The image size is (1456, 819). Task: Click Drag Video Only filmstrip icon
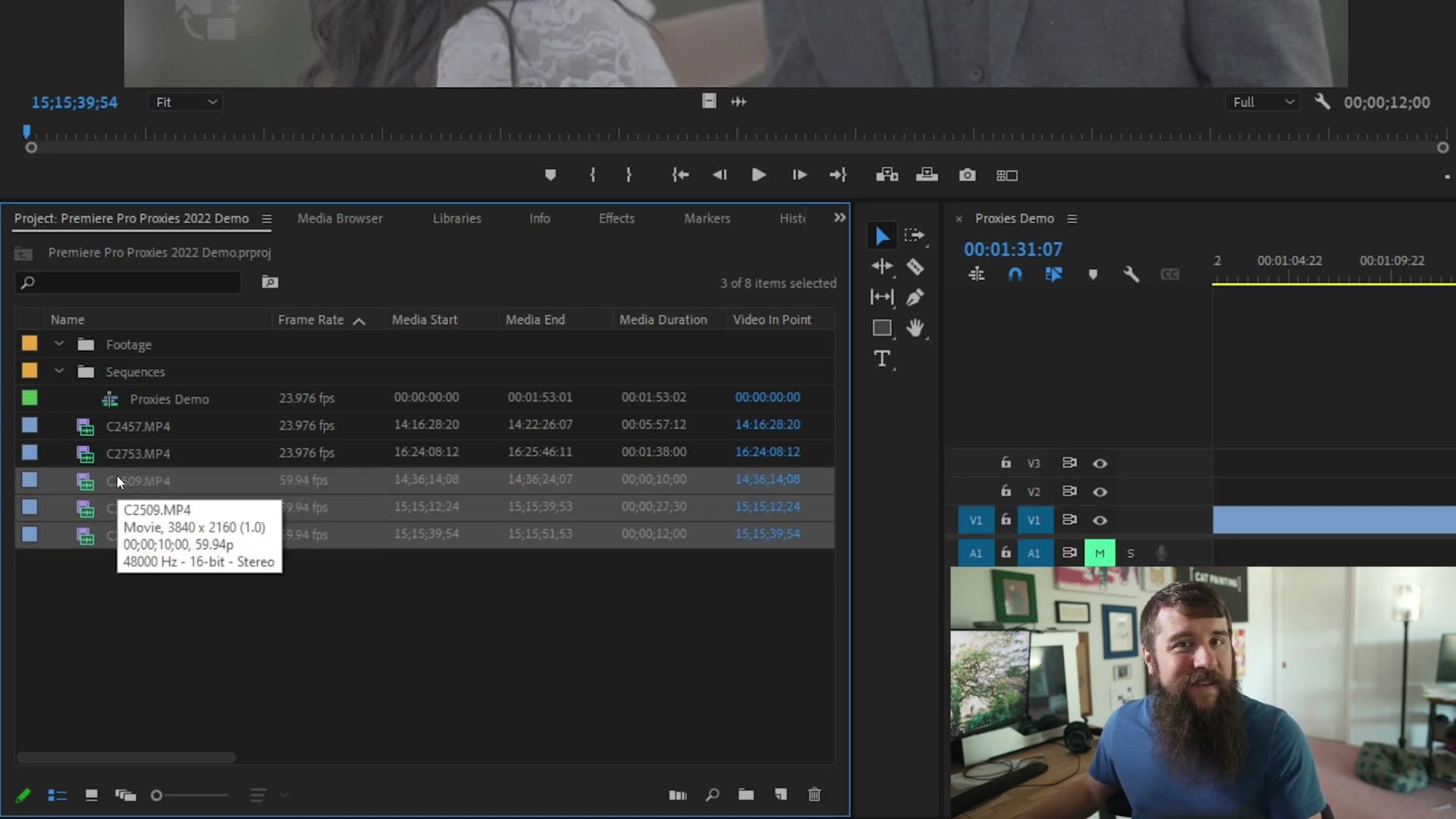point(709,102)
